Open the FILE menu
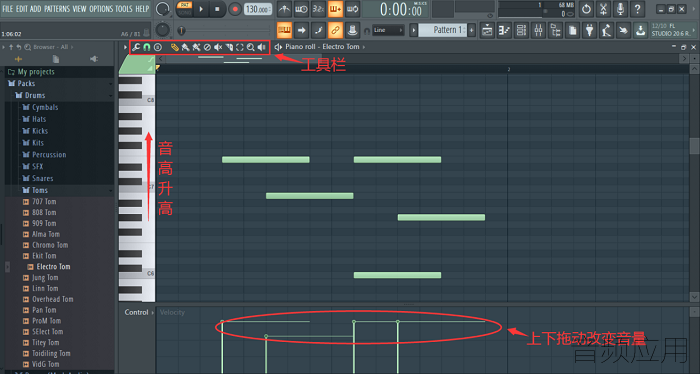700x374 pixels. [8, 9]
